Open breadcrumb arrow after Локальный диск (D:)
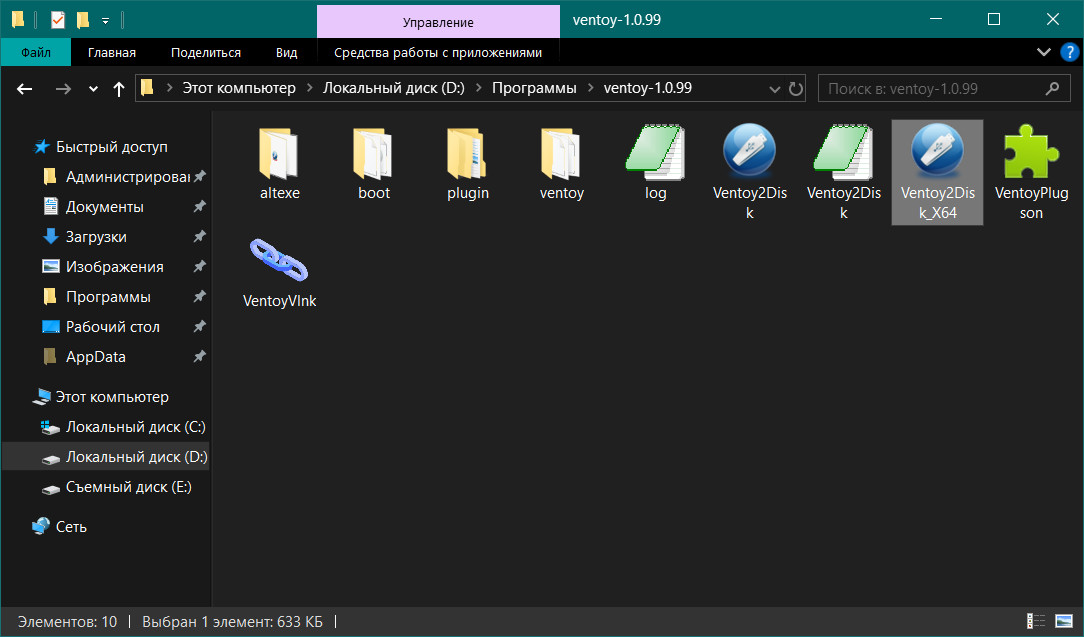The width and height of the screenshot is (1084, 637). tap(478, 89)
